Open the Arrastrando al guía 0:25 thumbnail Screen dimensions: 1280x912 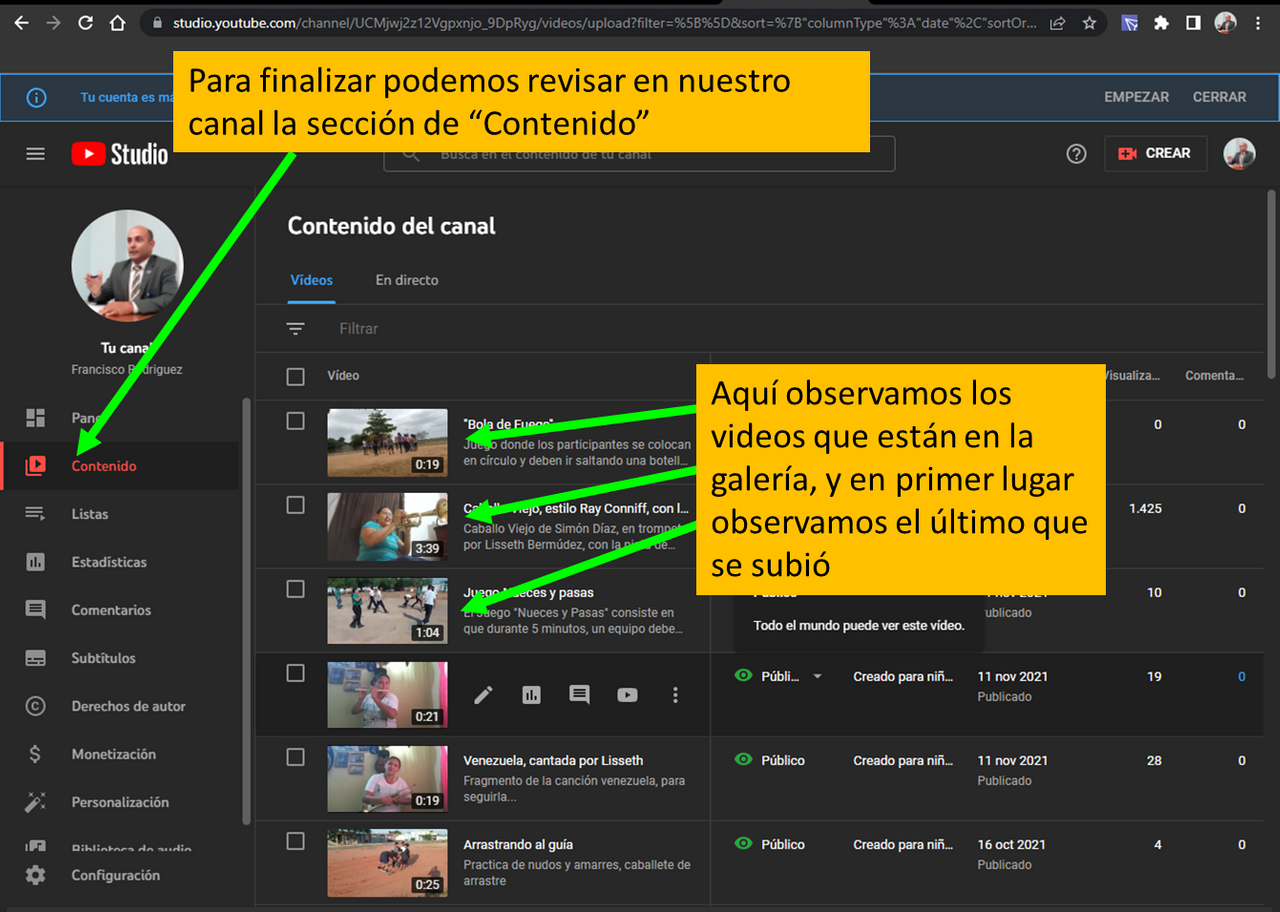(387, 862)
